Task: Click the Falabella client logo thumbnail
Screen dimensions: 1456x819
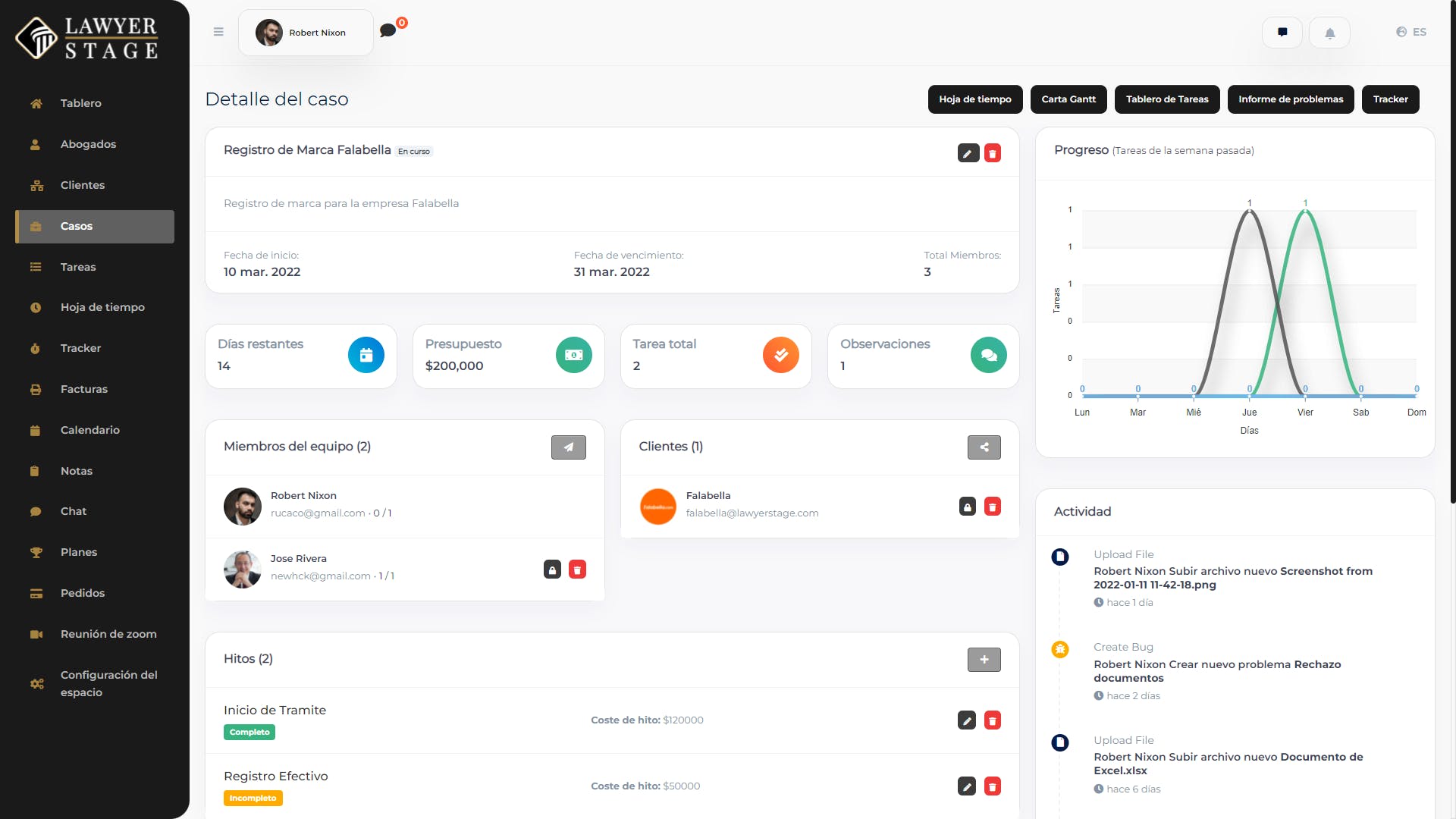Action: click(x=658, y=507)
